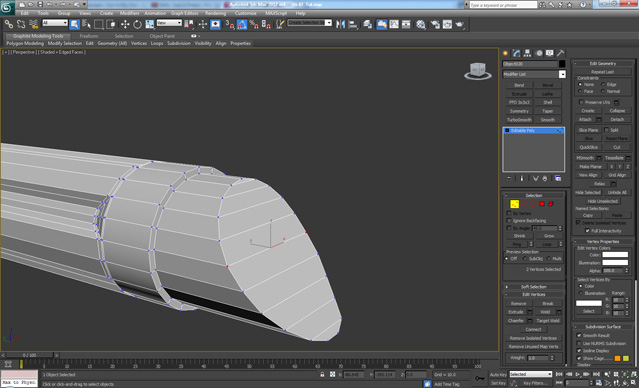639x388 pixels.
Task: Activate the Select and Scale tool
Action: point(150,24)
